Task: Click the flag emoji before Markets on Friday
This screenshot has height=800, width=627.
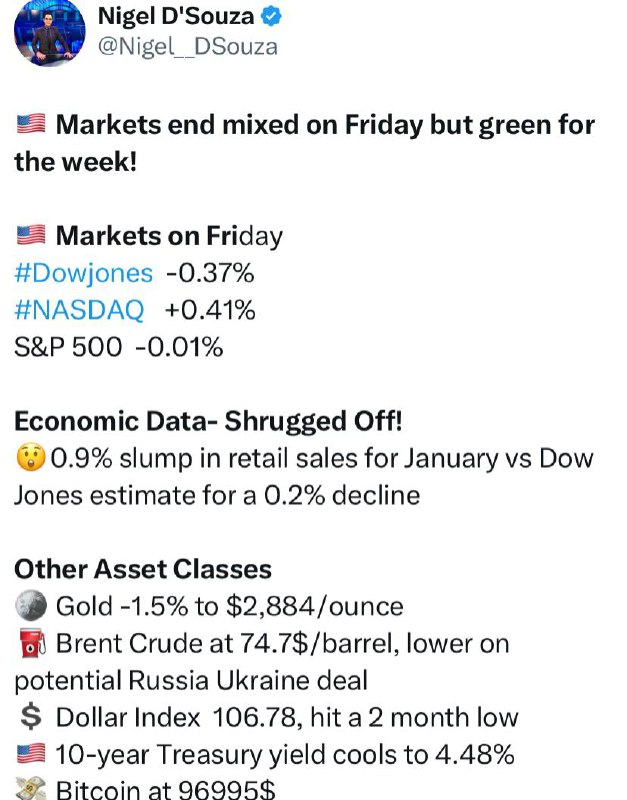Action: (31, 235)
